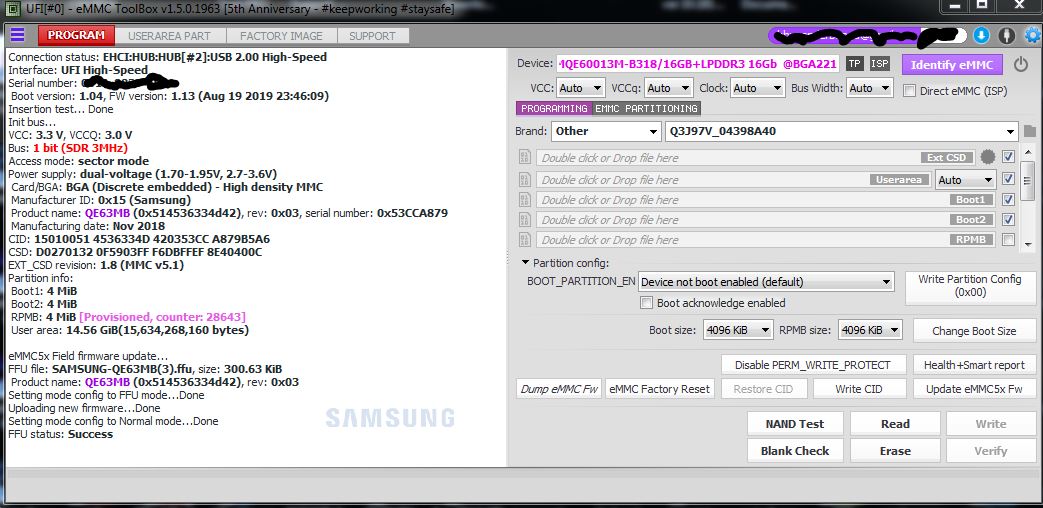
Task: Open the folder icon next to Q3J97V_04398A40
Action: tap(1030, 131)
